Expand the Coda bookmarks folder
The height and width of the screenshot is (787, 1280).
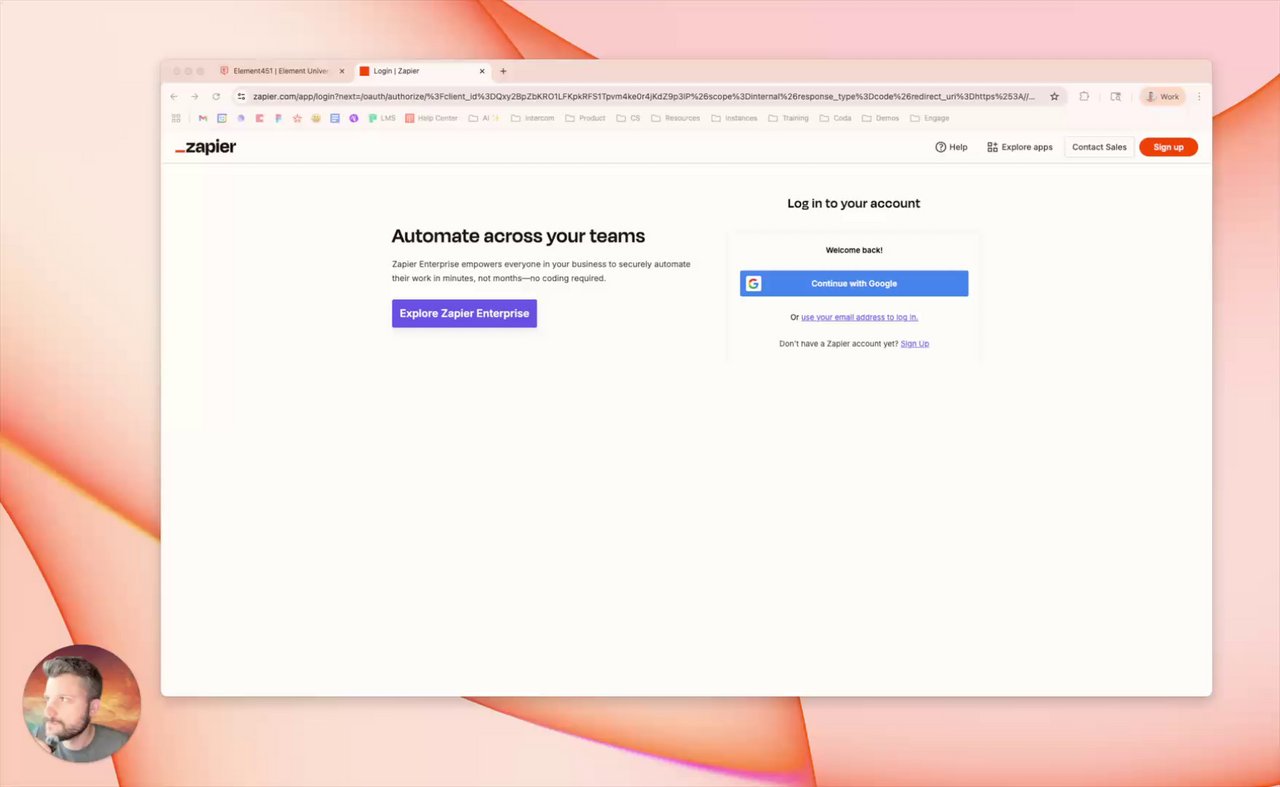(835, 118)
